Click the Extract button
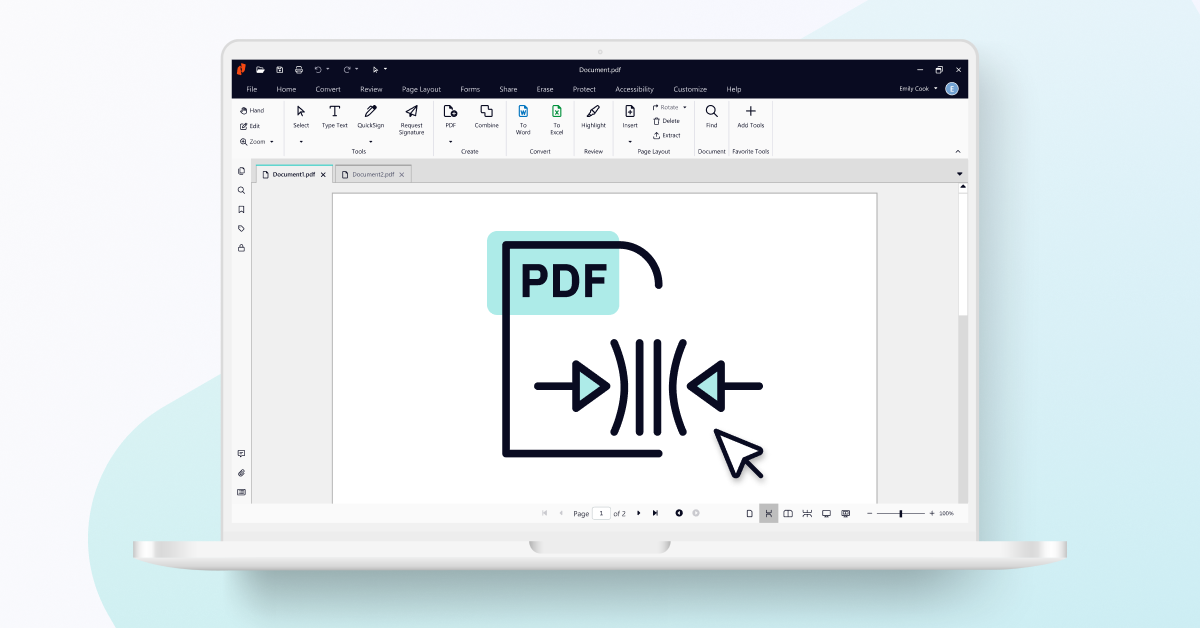Viewport: 1200px width, 628px height. [667, 135]
